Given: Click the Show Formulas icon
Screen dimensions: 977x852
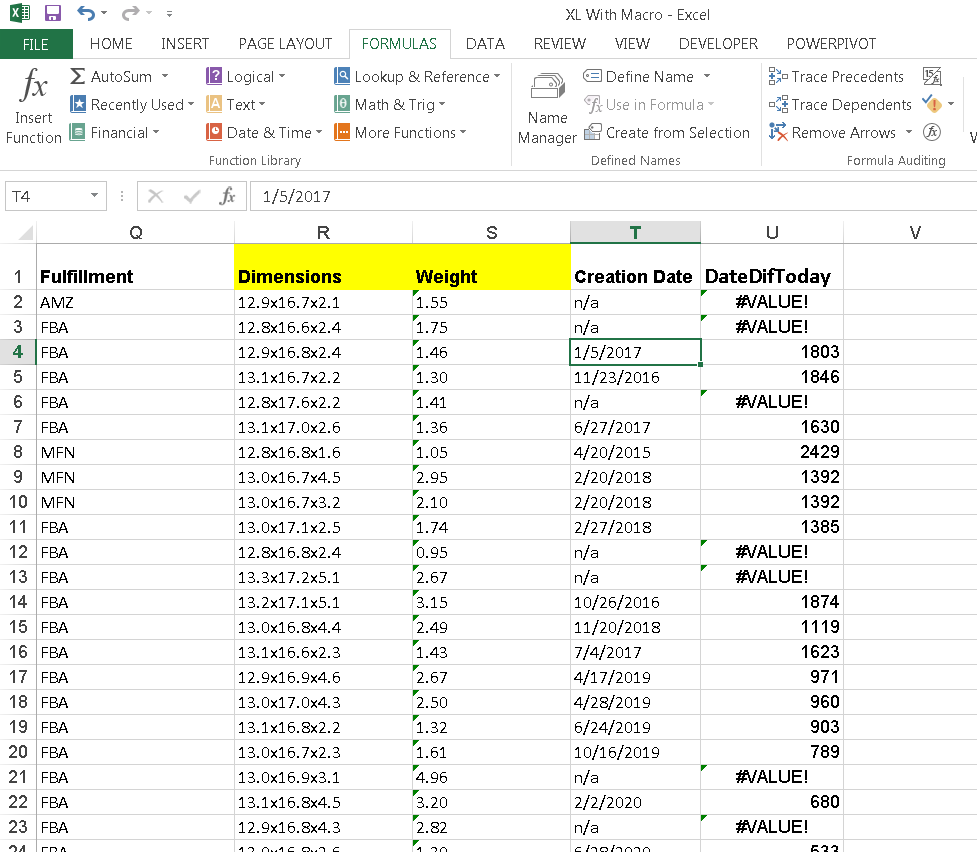Looking at the screenshot, I should pyautogui.click(x=932, y=77).
